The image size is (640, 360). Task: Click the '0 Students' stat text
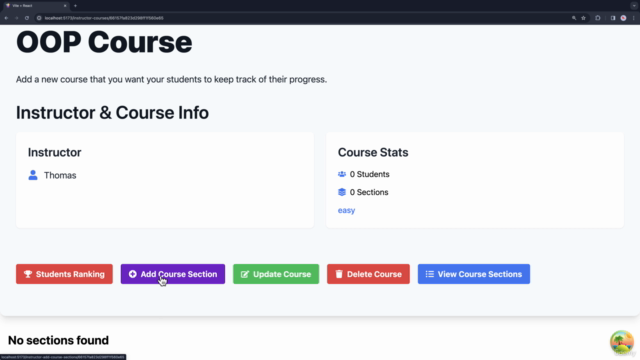369,174
